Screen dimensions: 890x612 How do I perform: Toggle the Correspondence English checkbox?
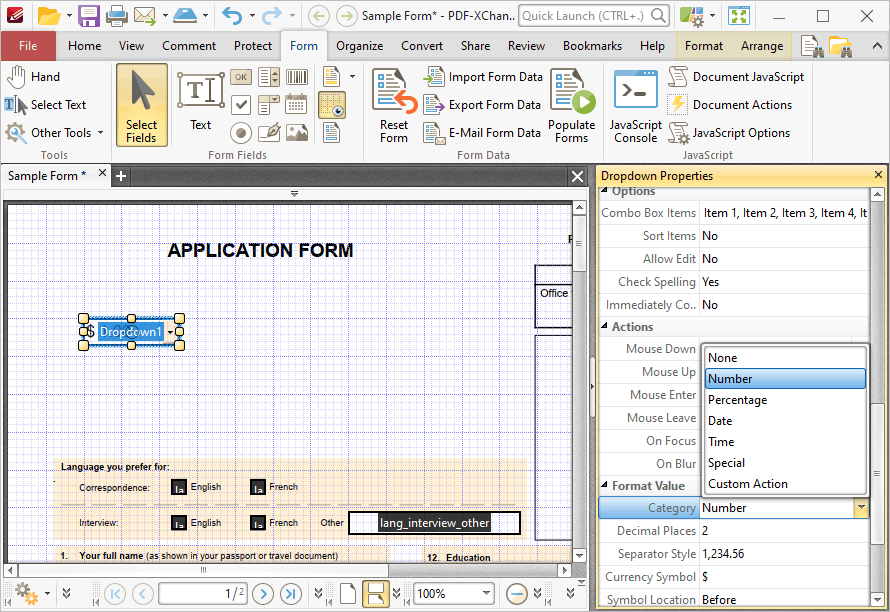(179, 487)
